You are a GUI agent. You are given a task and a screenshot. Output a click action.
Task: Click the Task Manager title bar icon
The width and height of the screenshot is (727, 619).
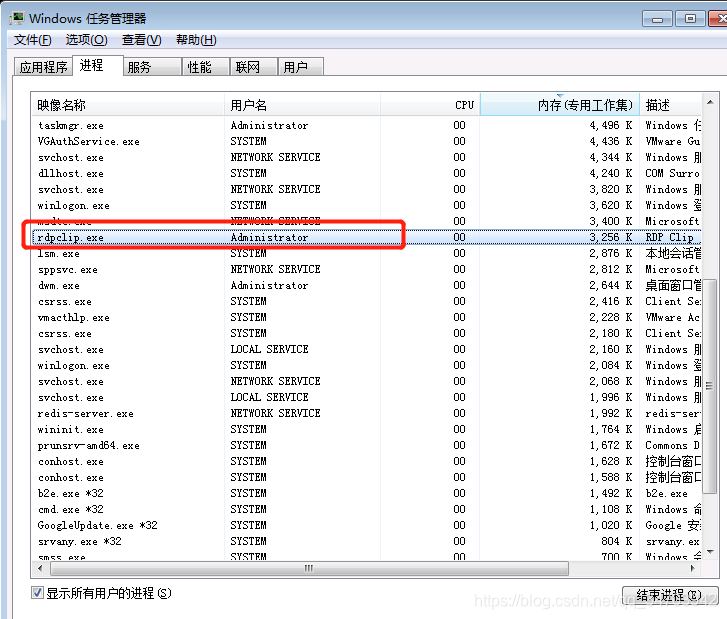17,19
